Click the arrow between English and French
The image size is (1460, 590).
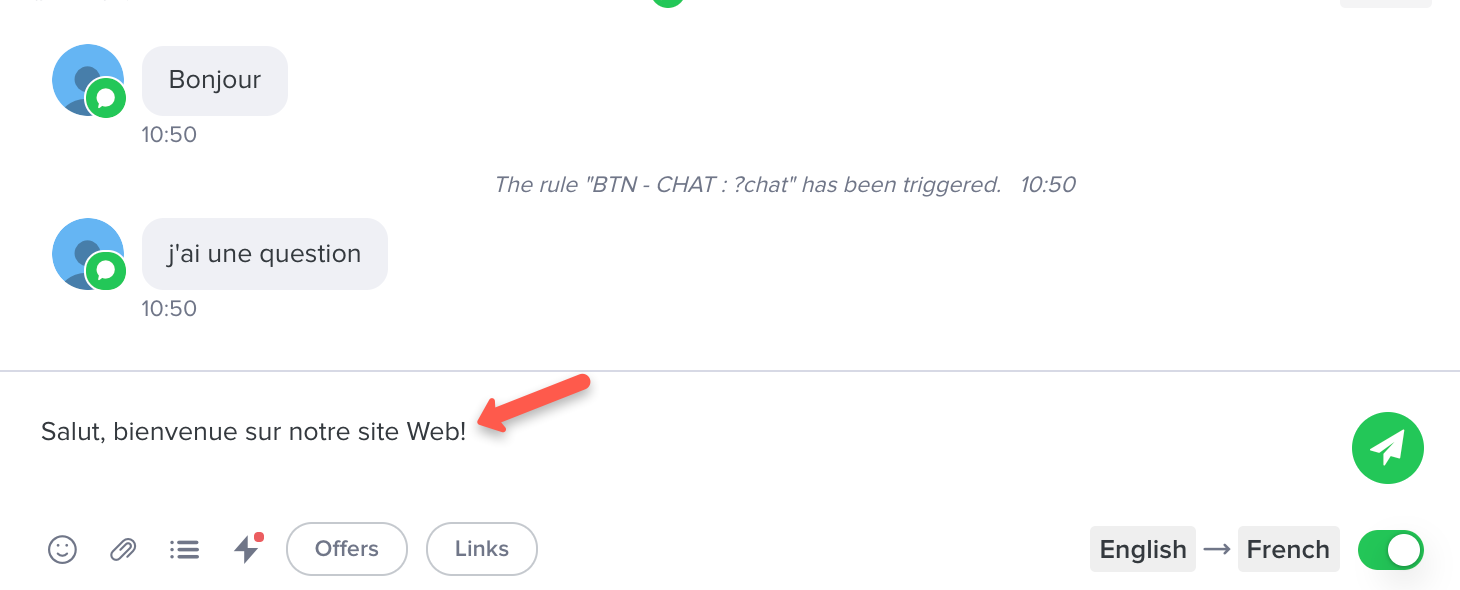1216,549
